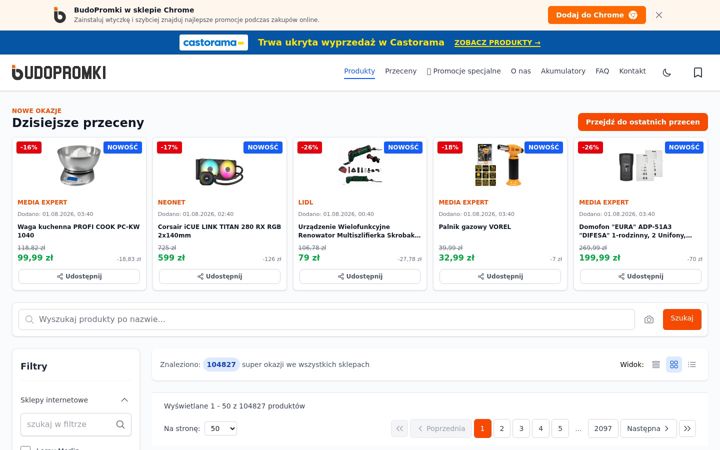720x450 pixels.
Task: Open the Przeceny menu item
Action: pyautogui.click(x=400, y=71)
